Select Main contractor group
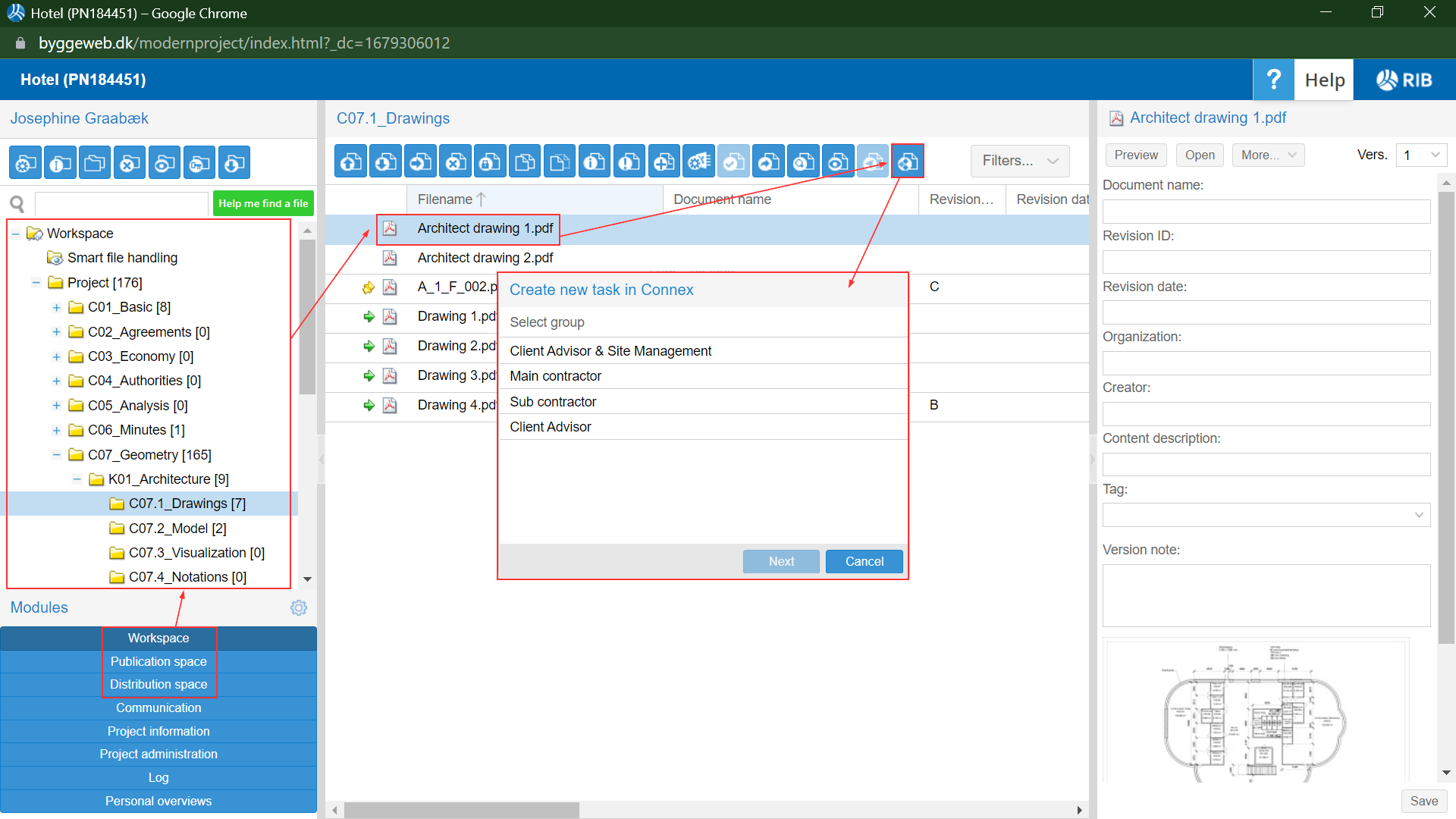 click(x=556, y=376)
